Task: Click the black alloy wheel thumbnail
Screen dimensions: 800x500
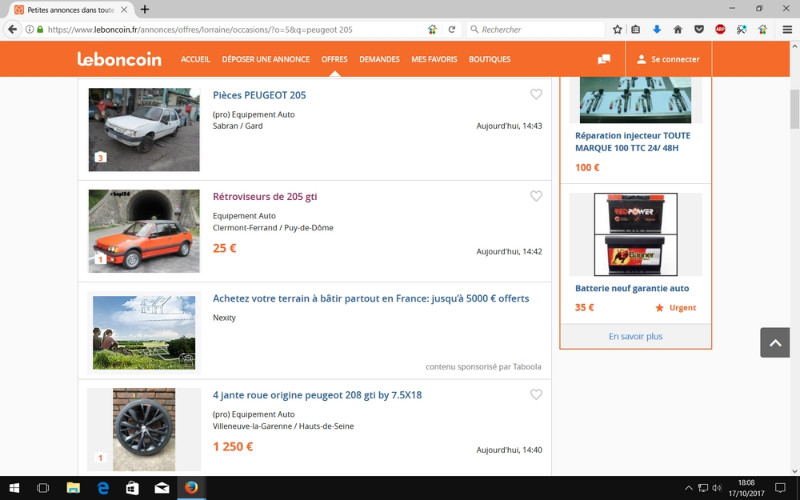Action: (144, 429)
